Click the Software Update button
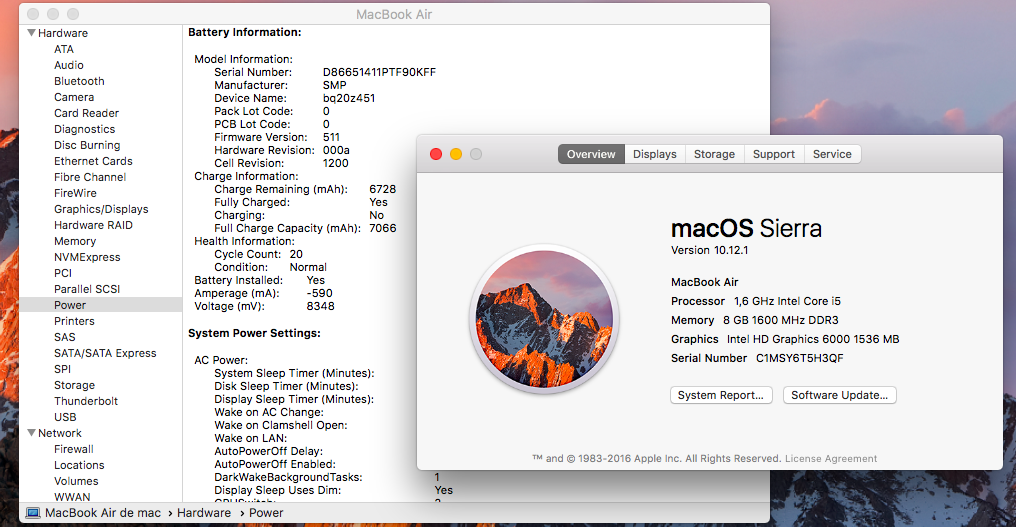This screenshot has width=1016, height=527. (x=839, y=395)
